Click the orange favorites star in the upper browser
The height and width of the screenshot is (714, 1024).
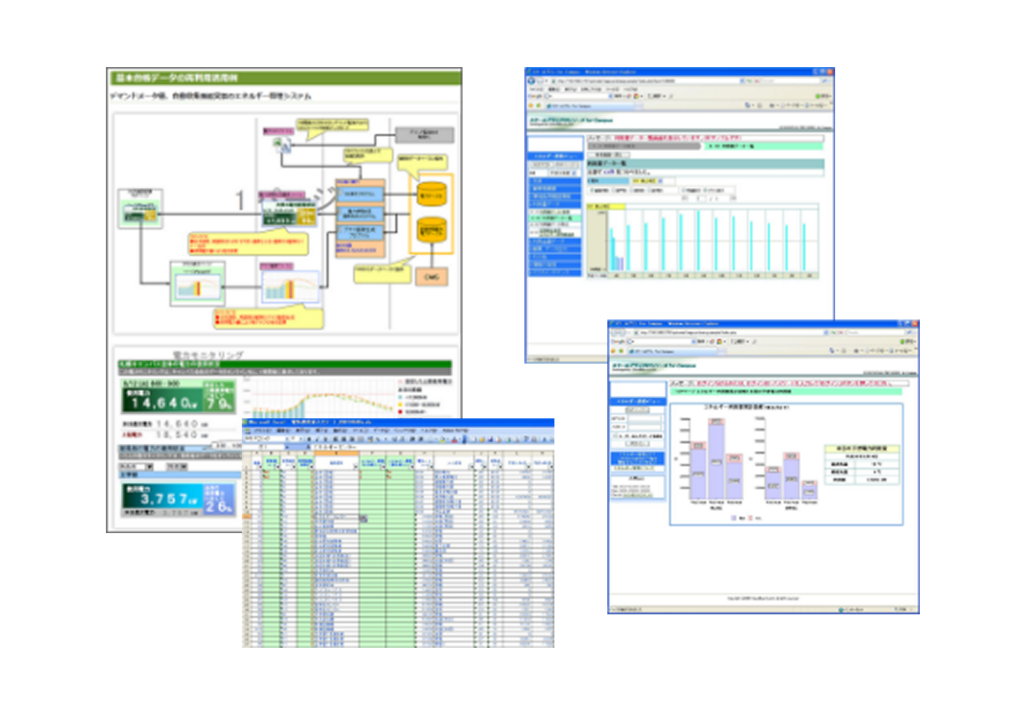tap(531, 105)
